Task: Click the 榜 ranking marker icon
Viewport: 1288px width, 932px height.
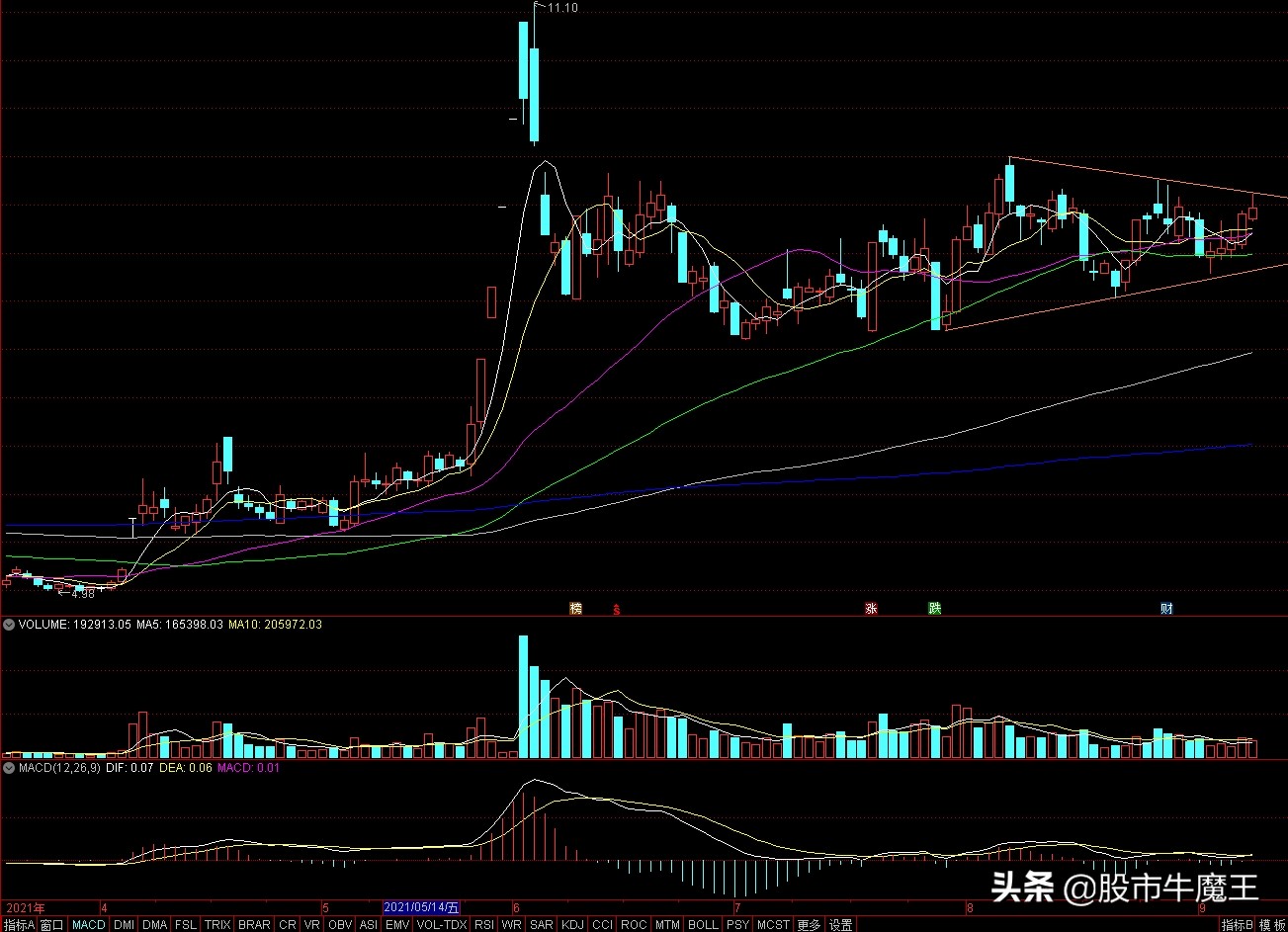Action: point(575,609)
